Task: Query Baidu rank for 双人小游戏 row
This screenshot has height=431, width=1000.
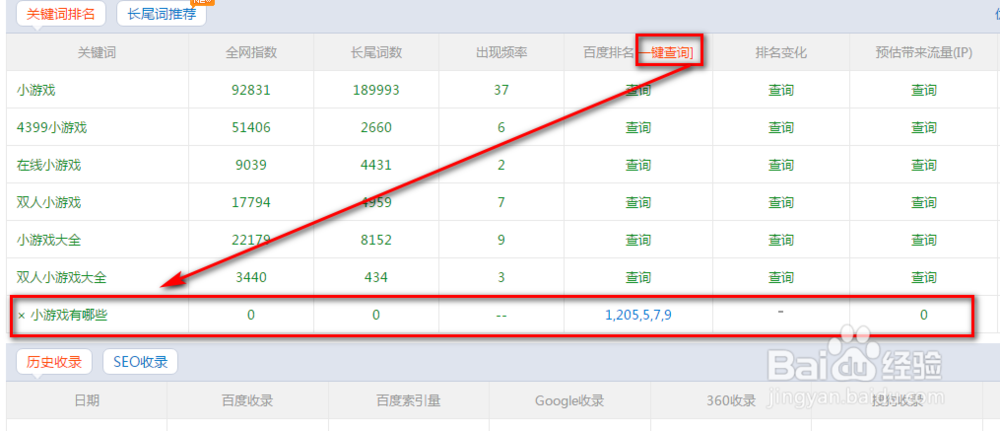Action: click(638, 203)
